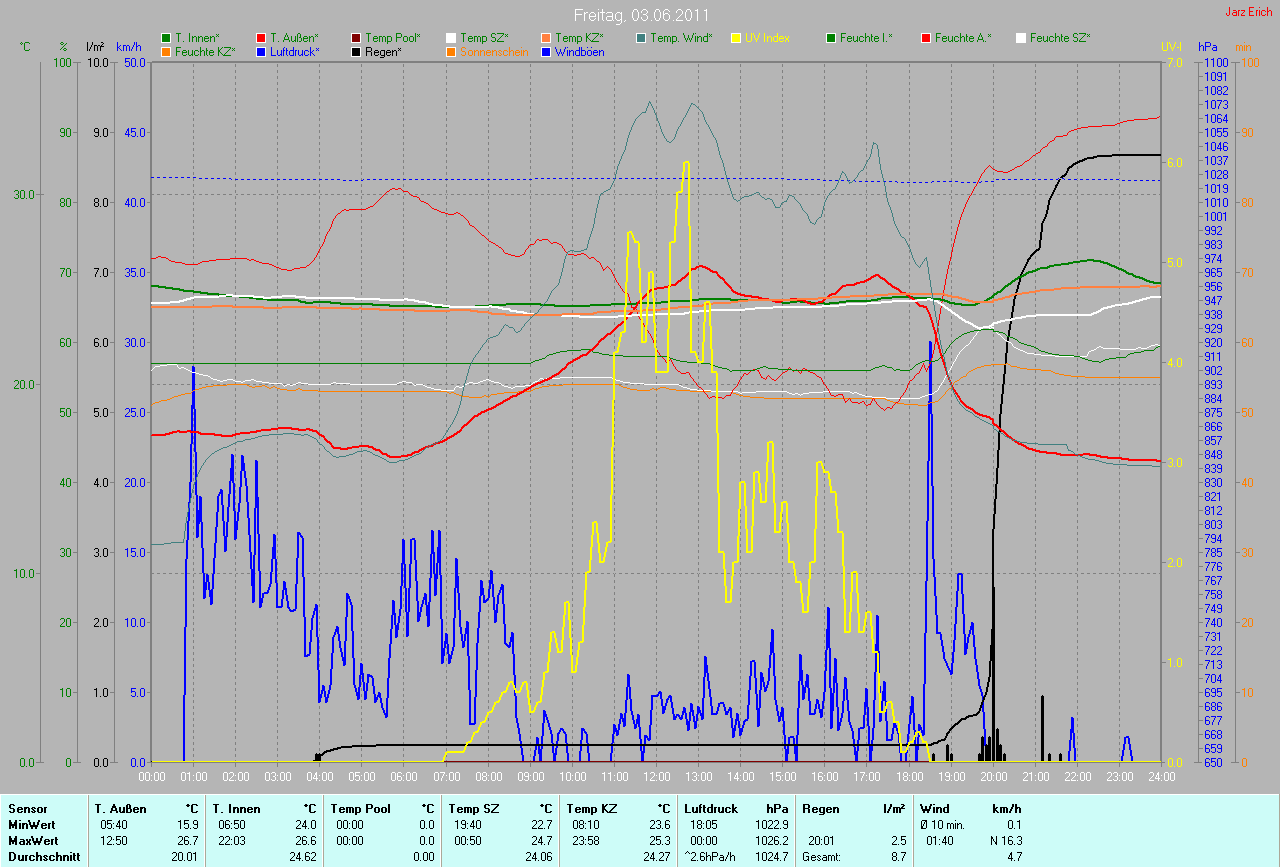Viewport: 1280px width, 867px height.
Task: Click the 'MinWert' row label
Action: (x=32, y=824)
